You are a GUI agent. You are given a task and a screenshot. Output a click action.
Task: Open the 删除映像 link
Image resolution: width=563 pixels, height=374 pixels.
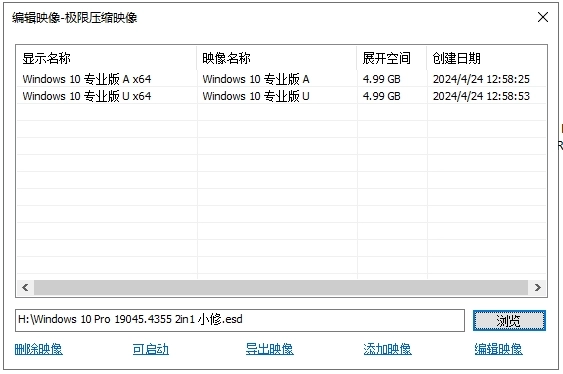(x=38, y=349)
